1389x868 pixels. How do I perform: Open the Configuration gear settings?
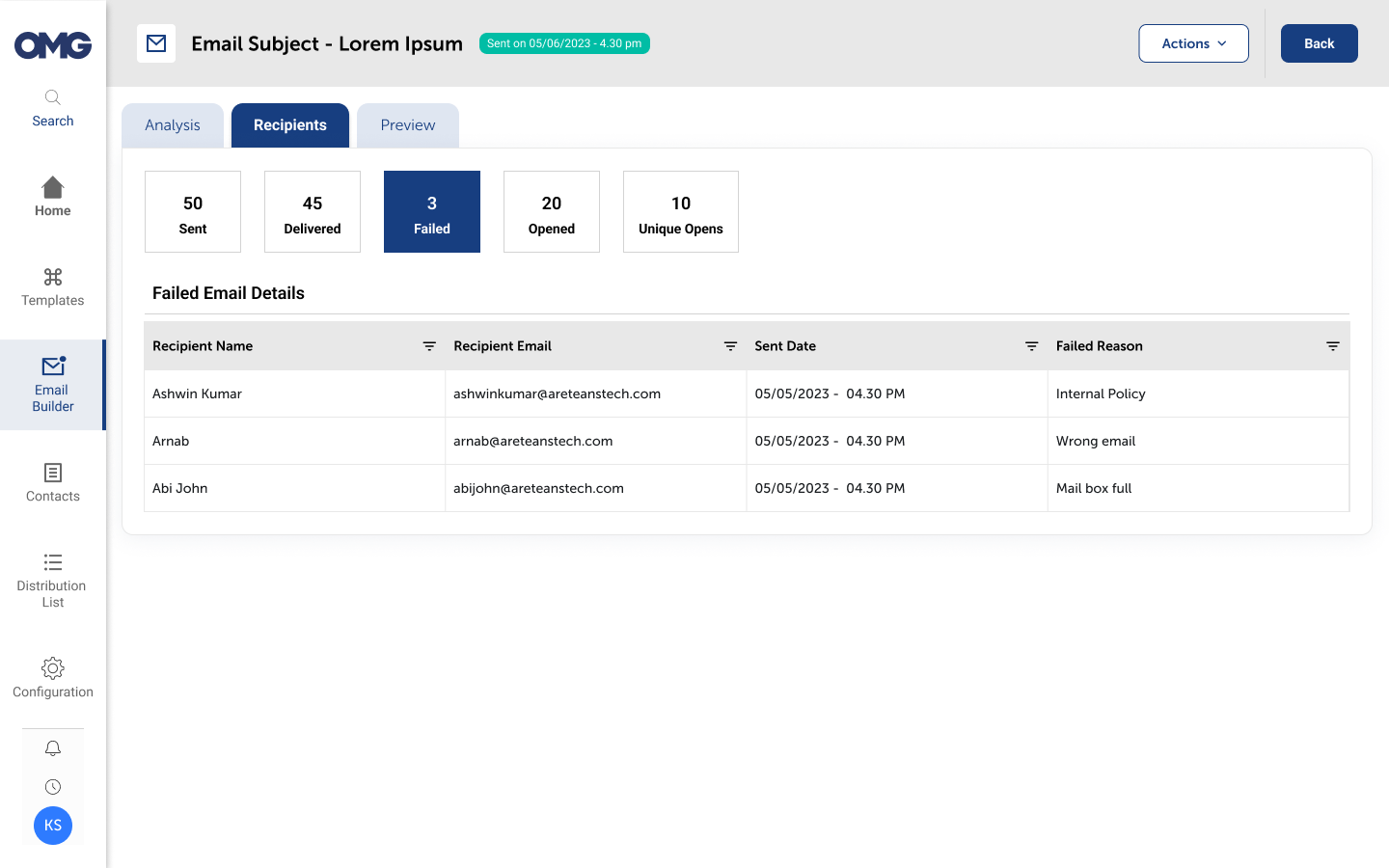52,678
